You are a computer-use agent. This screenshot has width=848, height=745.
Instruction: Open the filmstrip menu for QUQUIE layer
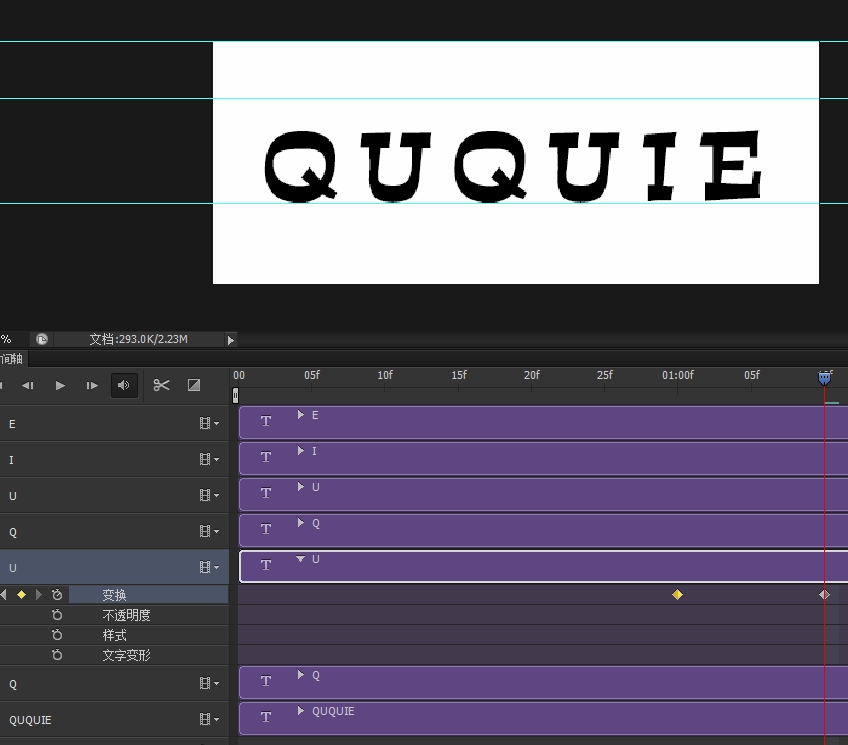point(208,720)
